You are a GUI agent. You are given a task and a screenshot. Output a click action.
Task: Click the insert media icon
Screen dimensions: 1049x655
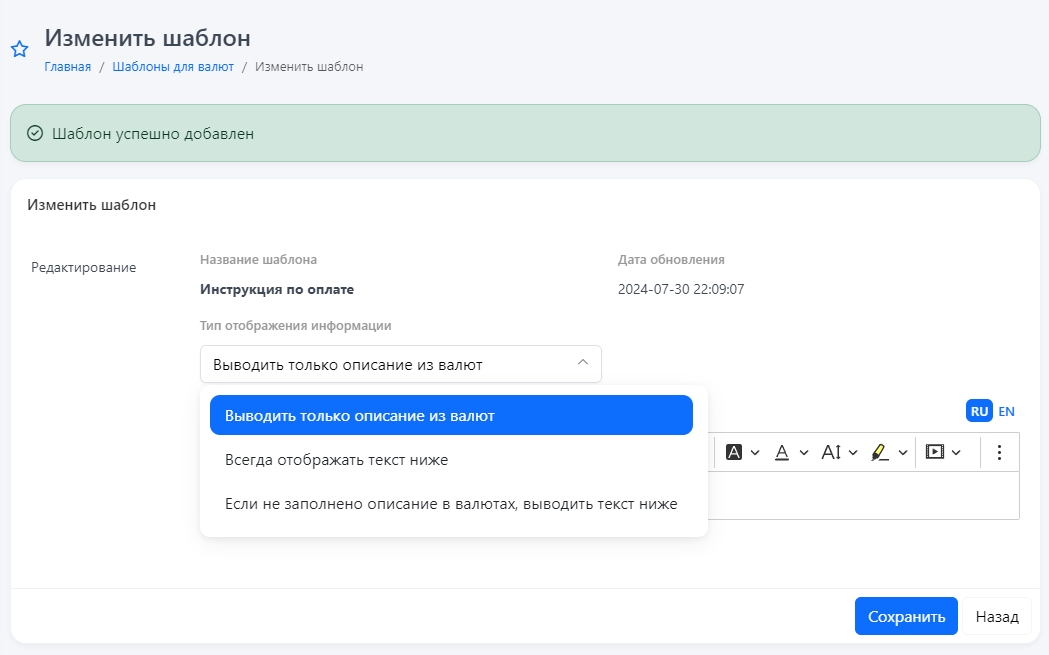pos(934,452)
